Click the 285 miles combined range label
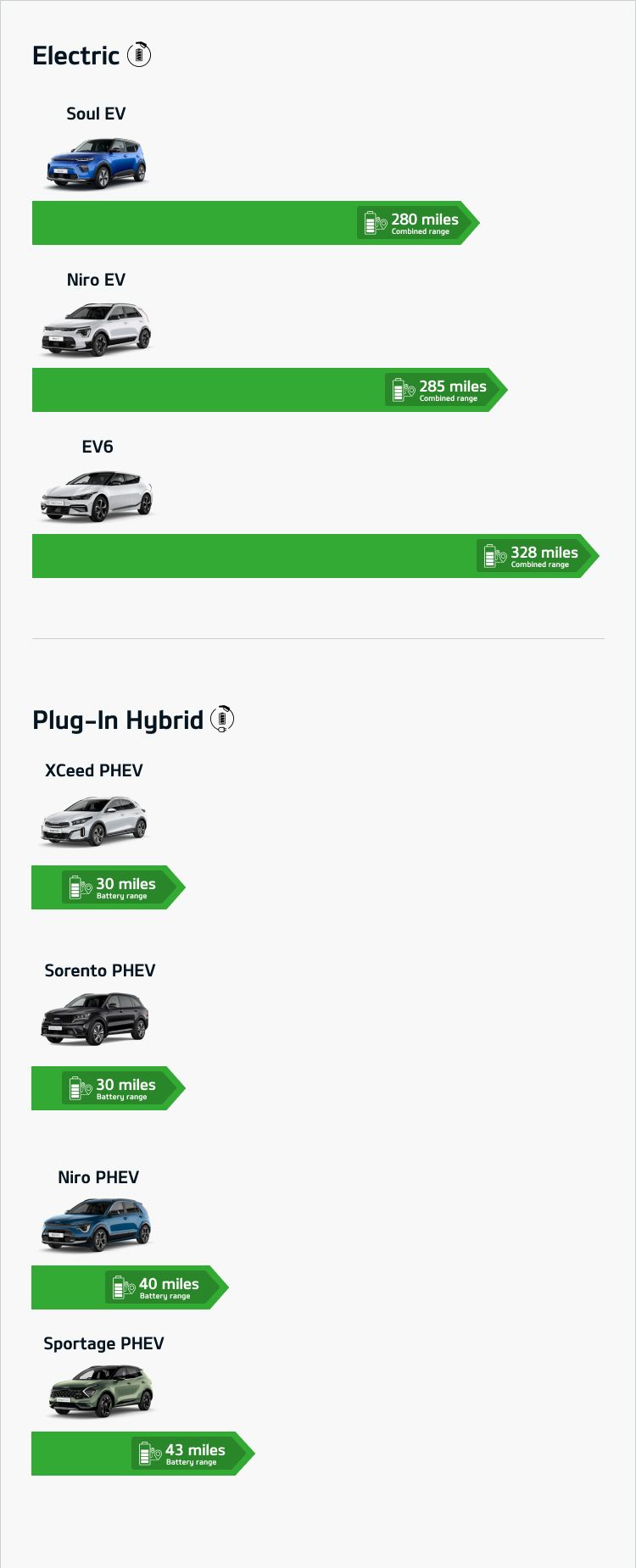This screenshot has height=1568, width=636. coord(452,390)
